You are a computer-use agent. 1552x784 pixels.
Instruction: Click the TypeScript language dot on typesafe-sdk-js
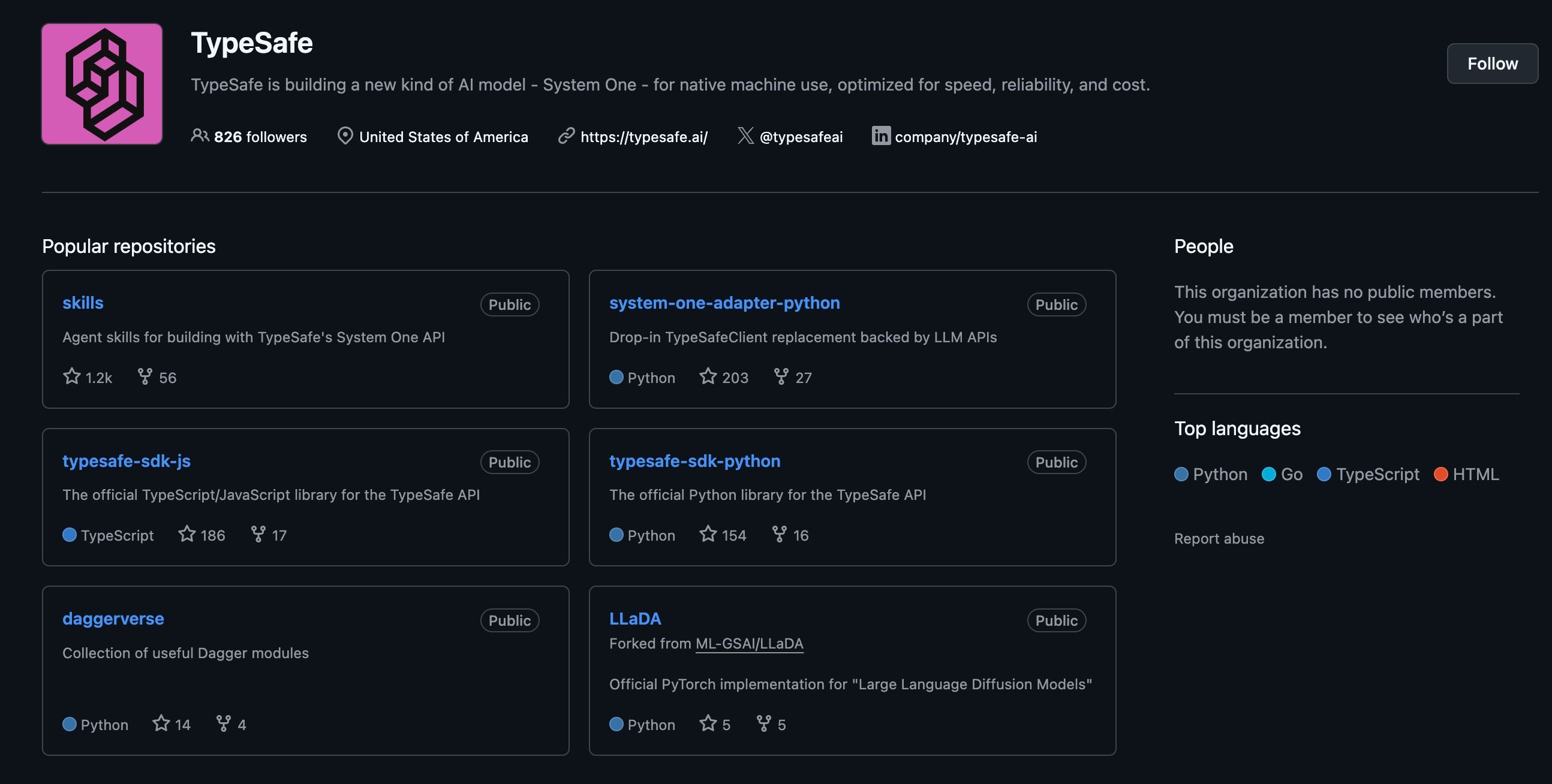click(70, 535)
